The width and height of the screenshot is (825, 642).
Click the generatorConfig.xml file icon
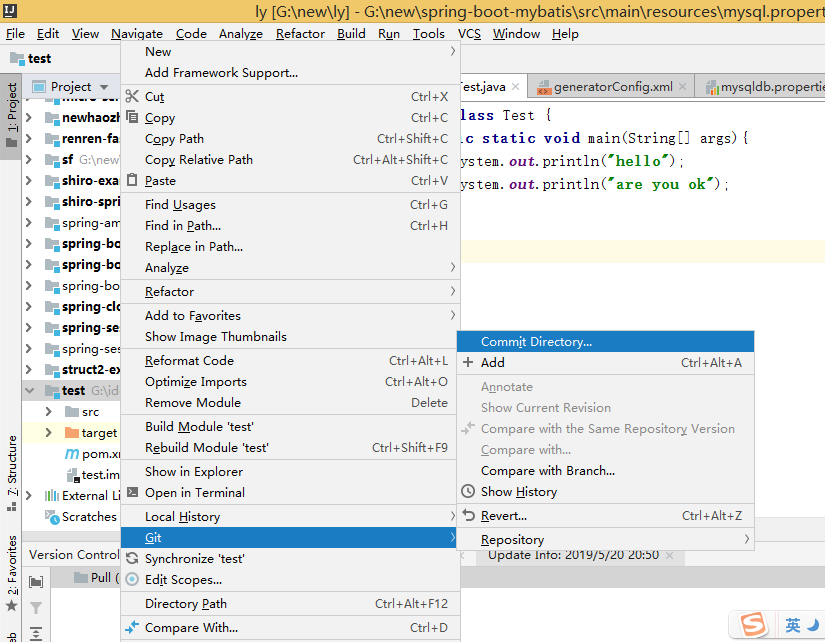[544, 87]
